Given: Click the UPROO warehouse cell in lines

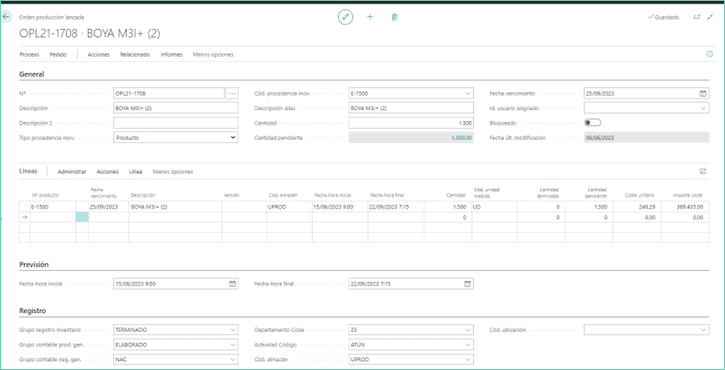Looking at the screenshot, I should click(x=289, y=207).
